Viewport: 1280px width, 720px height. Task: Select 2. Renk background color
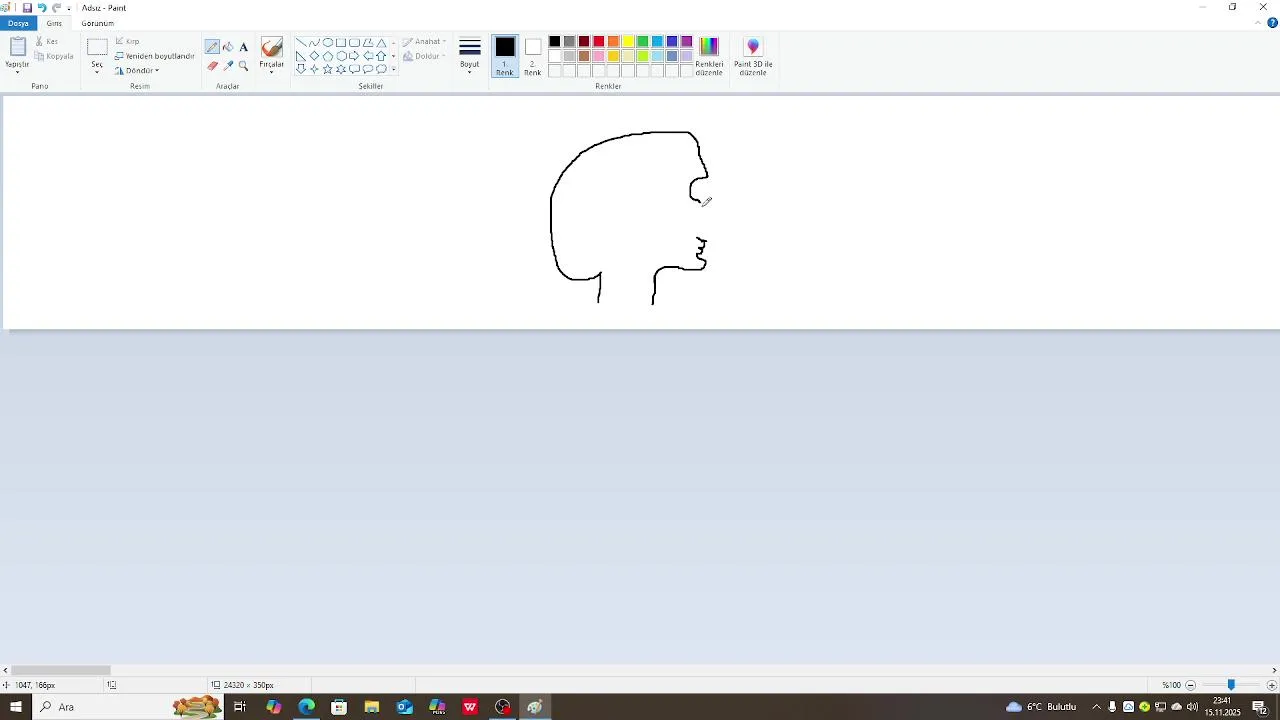[533, 57]
